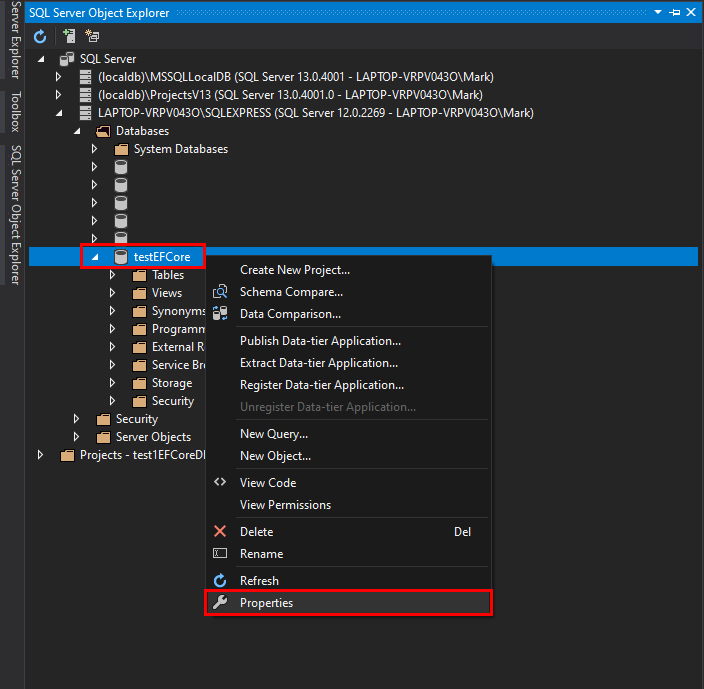Click the red Delete X icon
This screenshot has width=704, height=689.
tap(220, 531)
